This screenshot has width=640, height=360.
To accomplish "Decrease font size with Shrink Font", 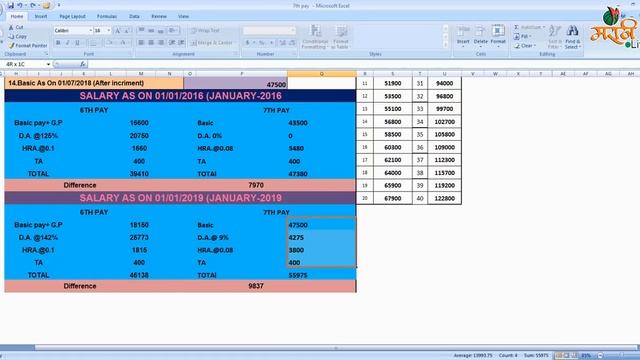I will coord(127,31).
